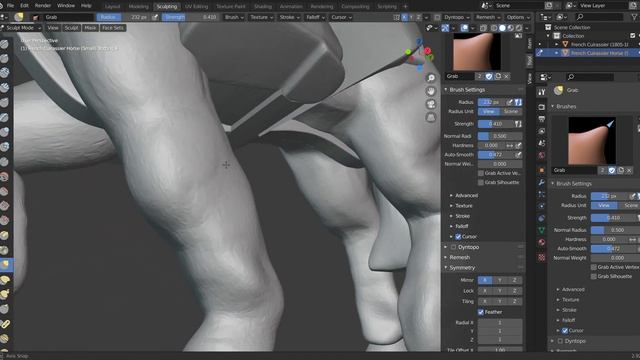Open Material properties tab icon

click(x=541, y=242)
